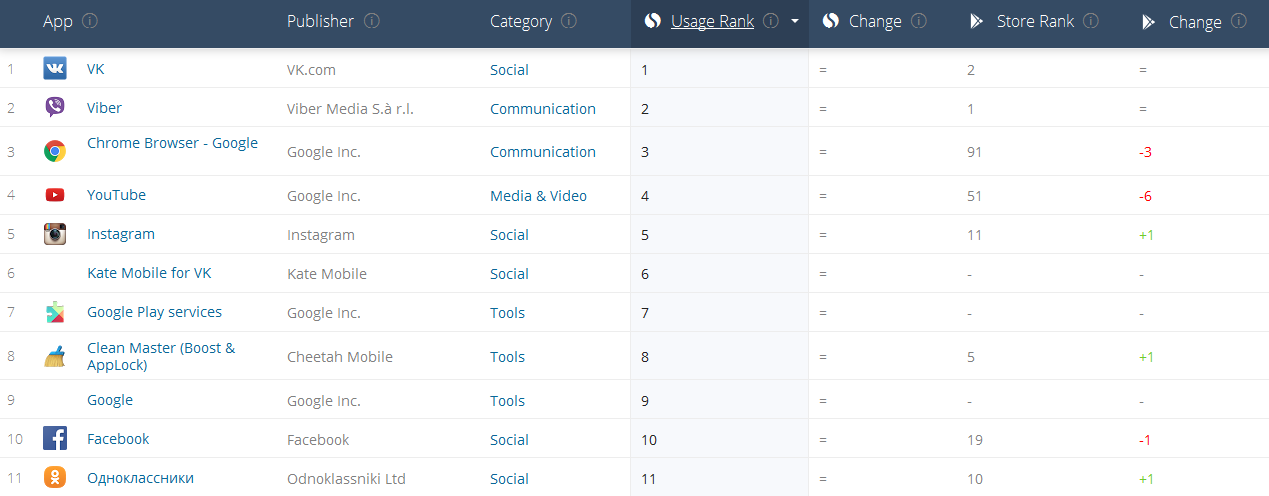Click the YouTube app icon
Screen dimensions: 1269x496
point(54,195)
